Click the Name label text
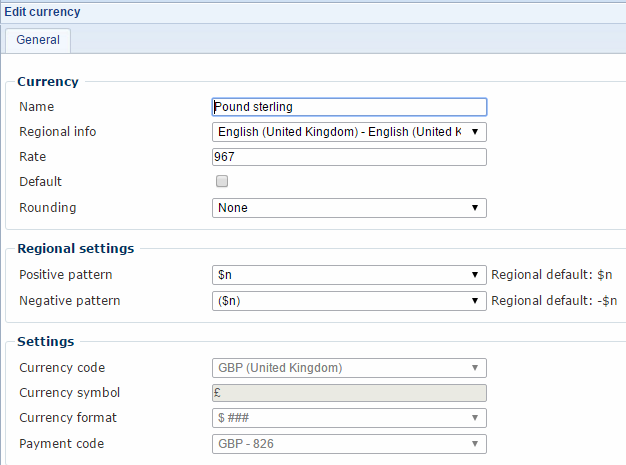The width and height of the screenshot is (626, 465). click(37, 107)
